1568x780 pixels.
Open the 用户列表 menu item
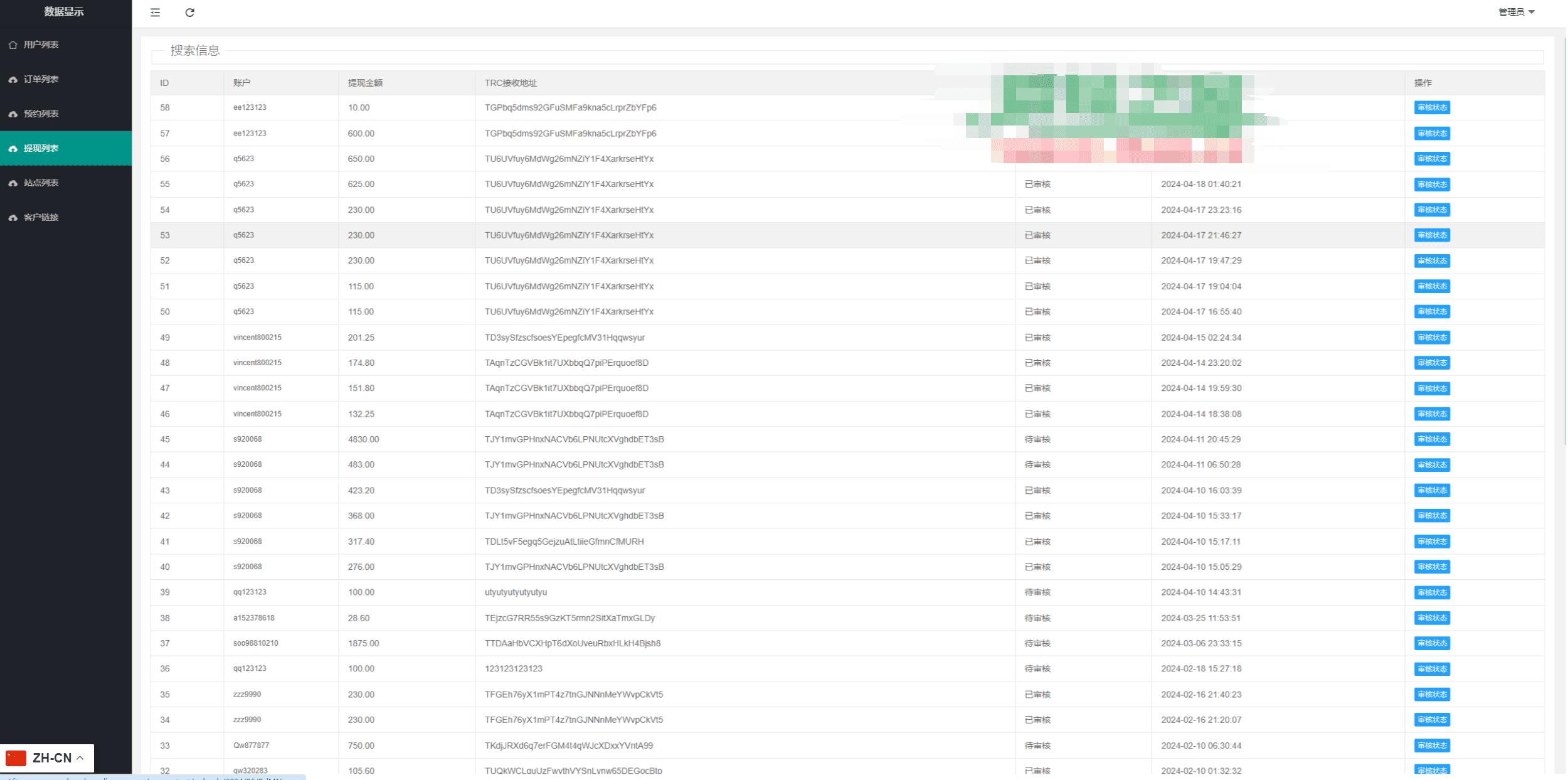pos(41,45)
